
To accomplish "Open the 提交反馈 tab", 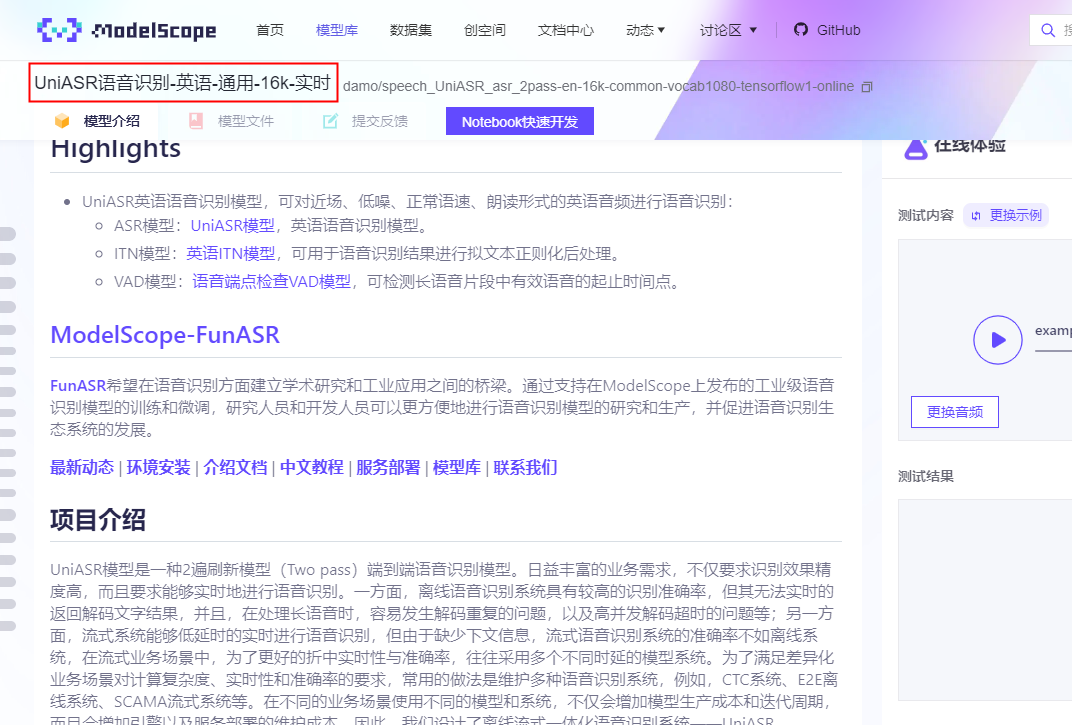I will click(365, 121).
